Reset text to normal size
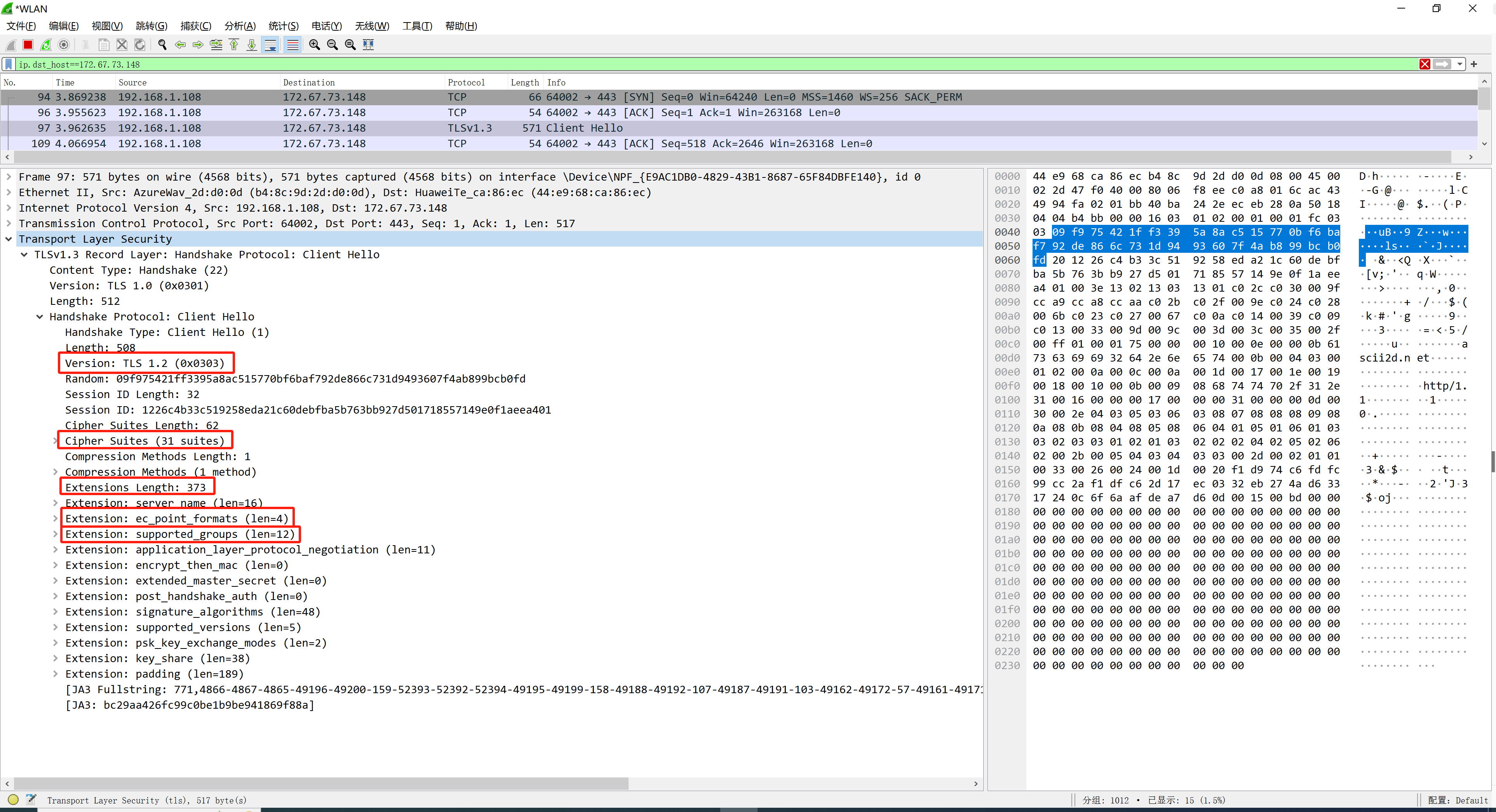This screenshot has width=1496, height=812. click(350, 45)
